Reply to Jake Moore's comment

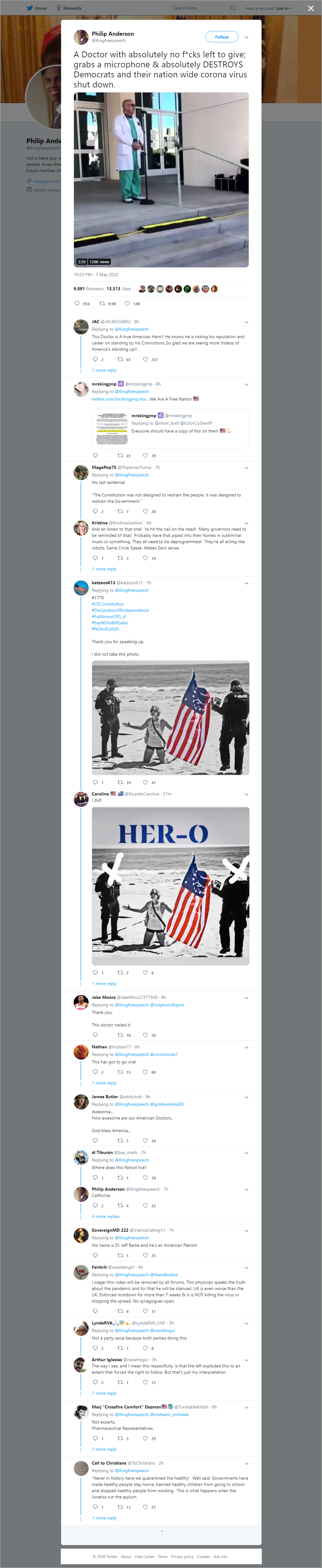pos(95,1035)
